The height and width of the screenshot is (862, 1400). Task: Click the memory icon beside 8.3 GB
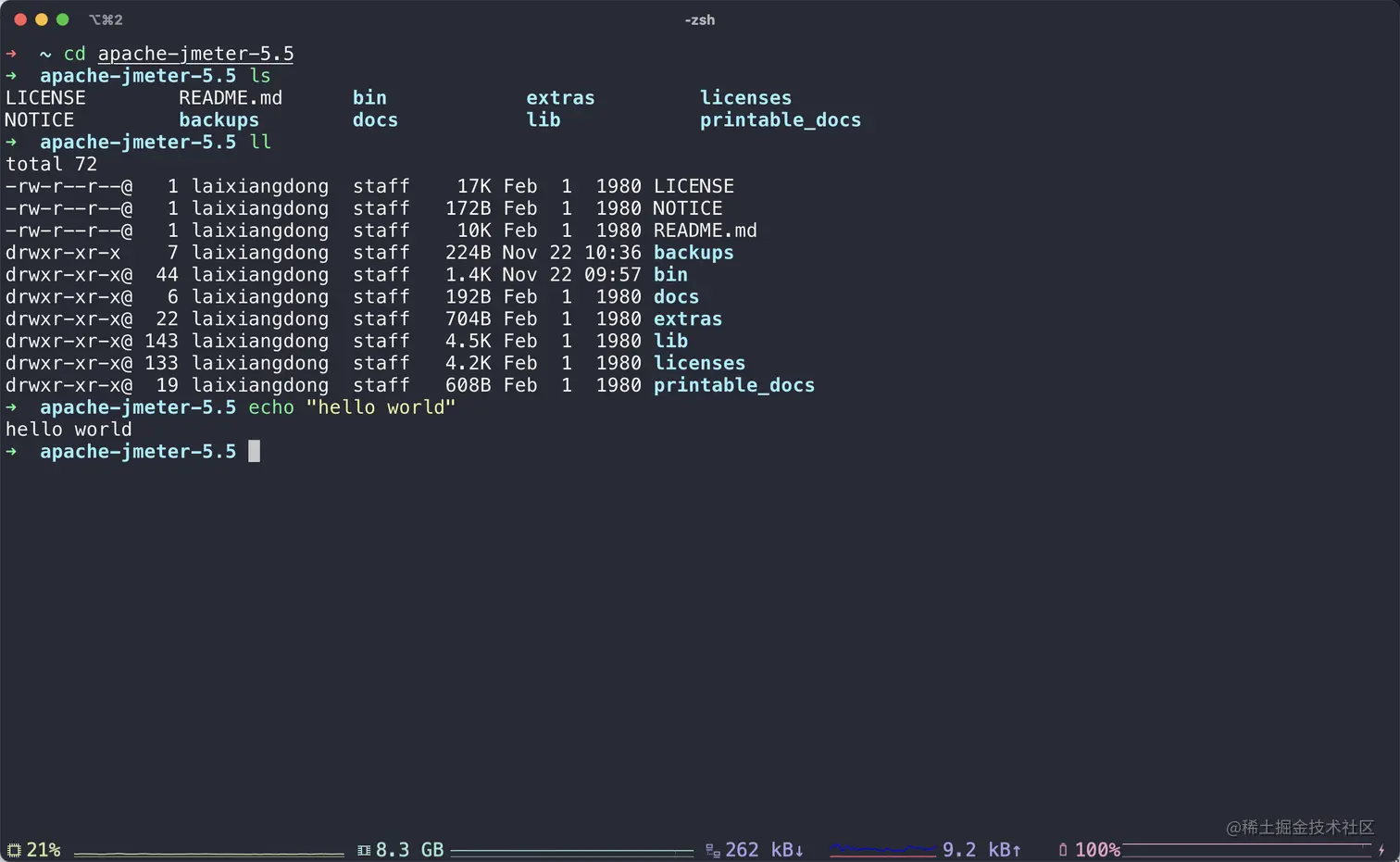pos(364,850)
